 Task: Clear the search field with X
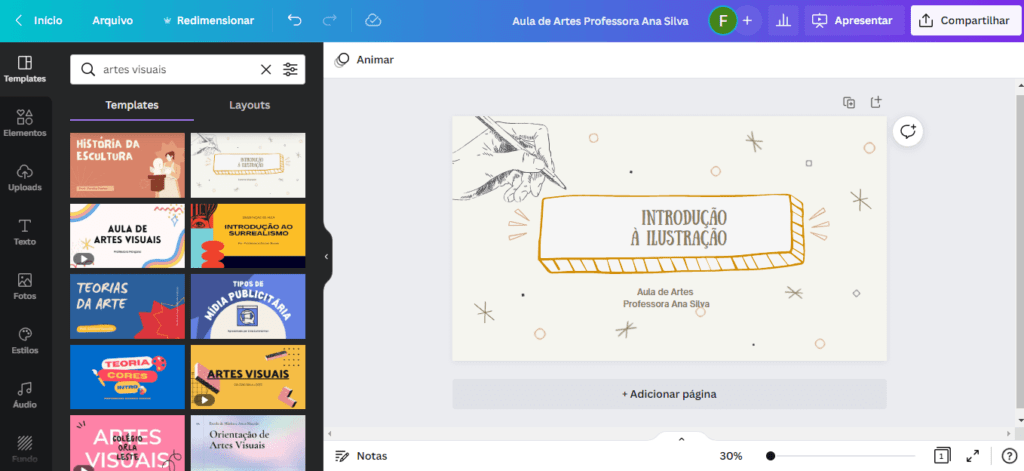tap(266, 70)
